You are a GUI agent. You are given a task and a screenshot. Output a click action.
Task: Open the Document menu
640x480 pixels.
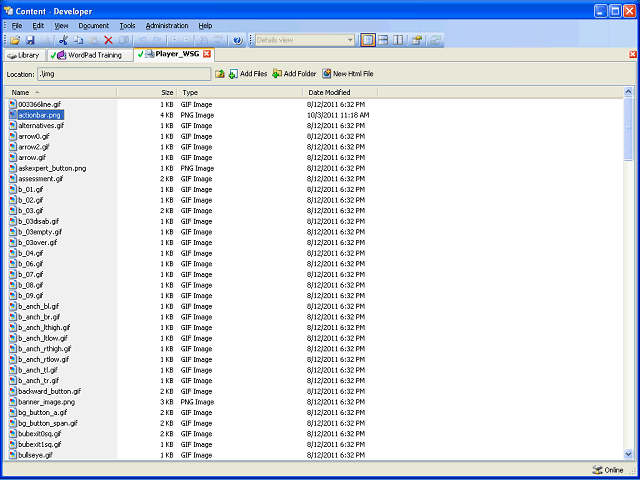pos(93,26)
